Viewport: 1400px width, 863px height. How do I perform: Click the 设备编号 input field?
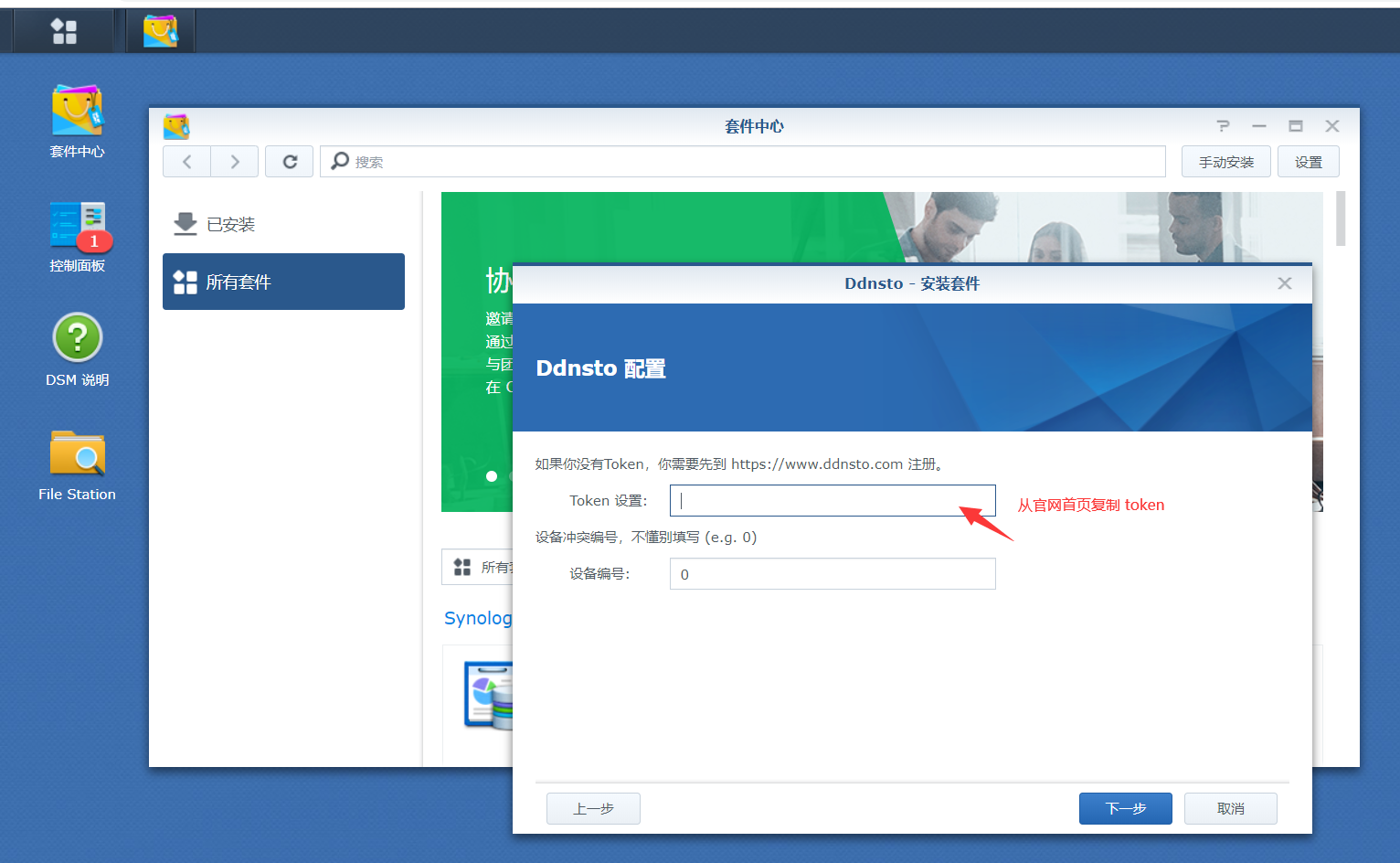coord(833,574)
